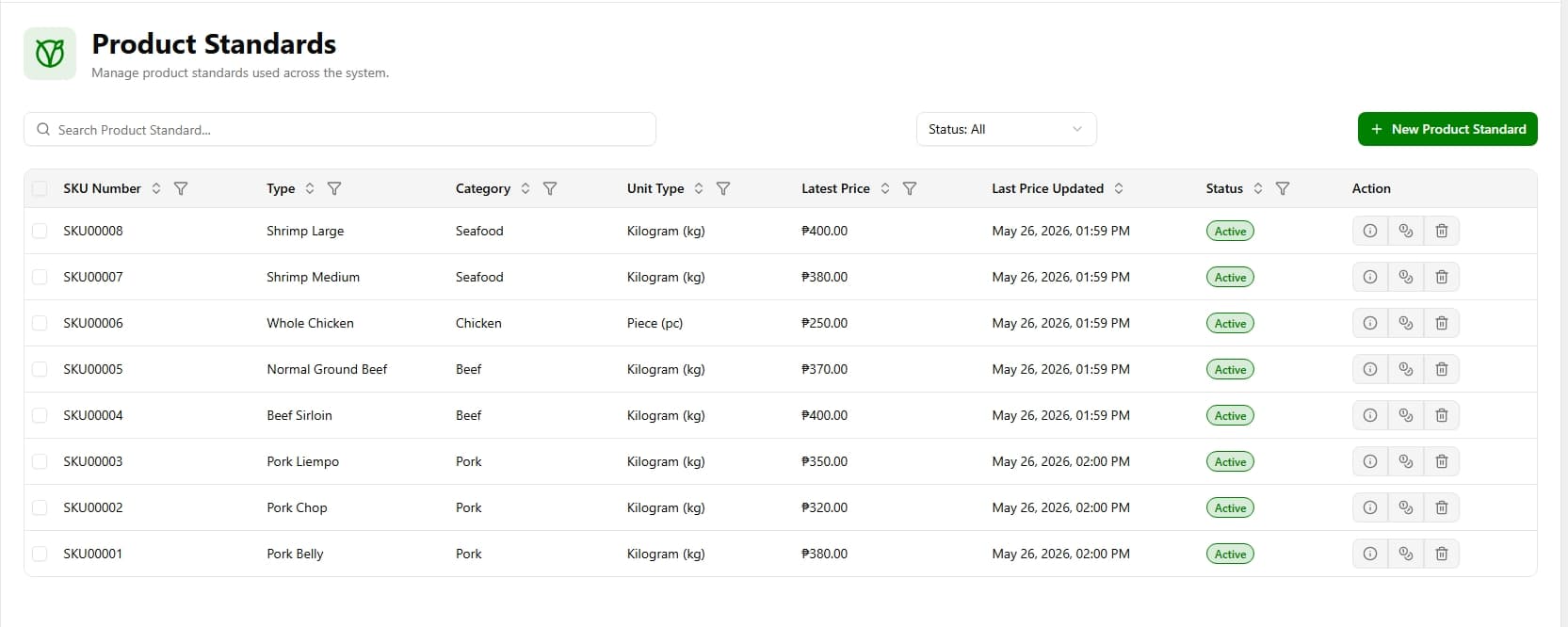
Task: Open info details for SKU00004 Beef Sirloin
Action: [x=1370, y=415]
